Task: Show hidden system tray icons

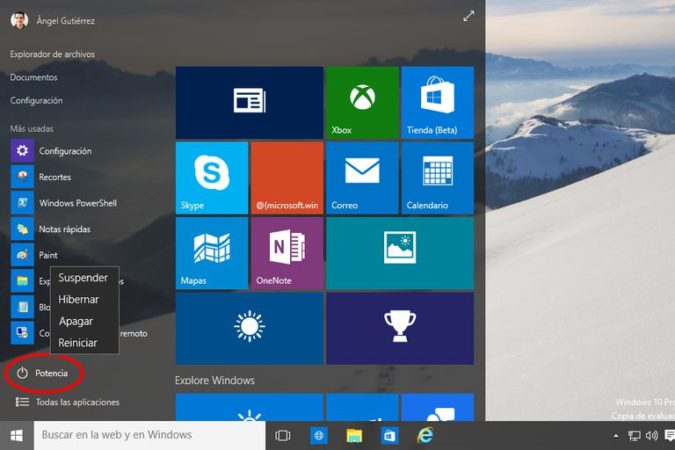Action: pyautogui.click(x=616, y=436)
